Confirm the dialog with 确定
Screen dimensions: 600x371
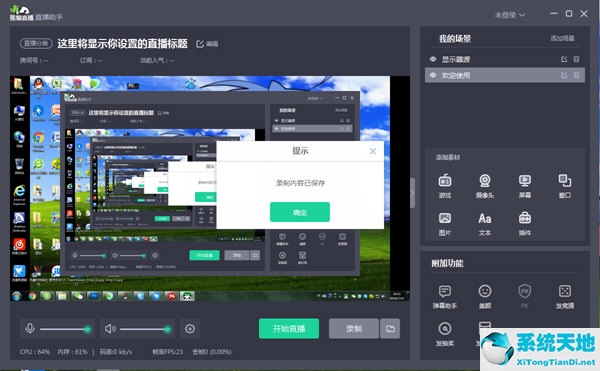click(x=300, y=212)
